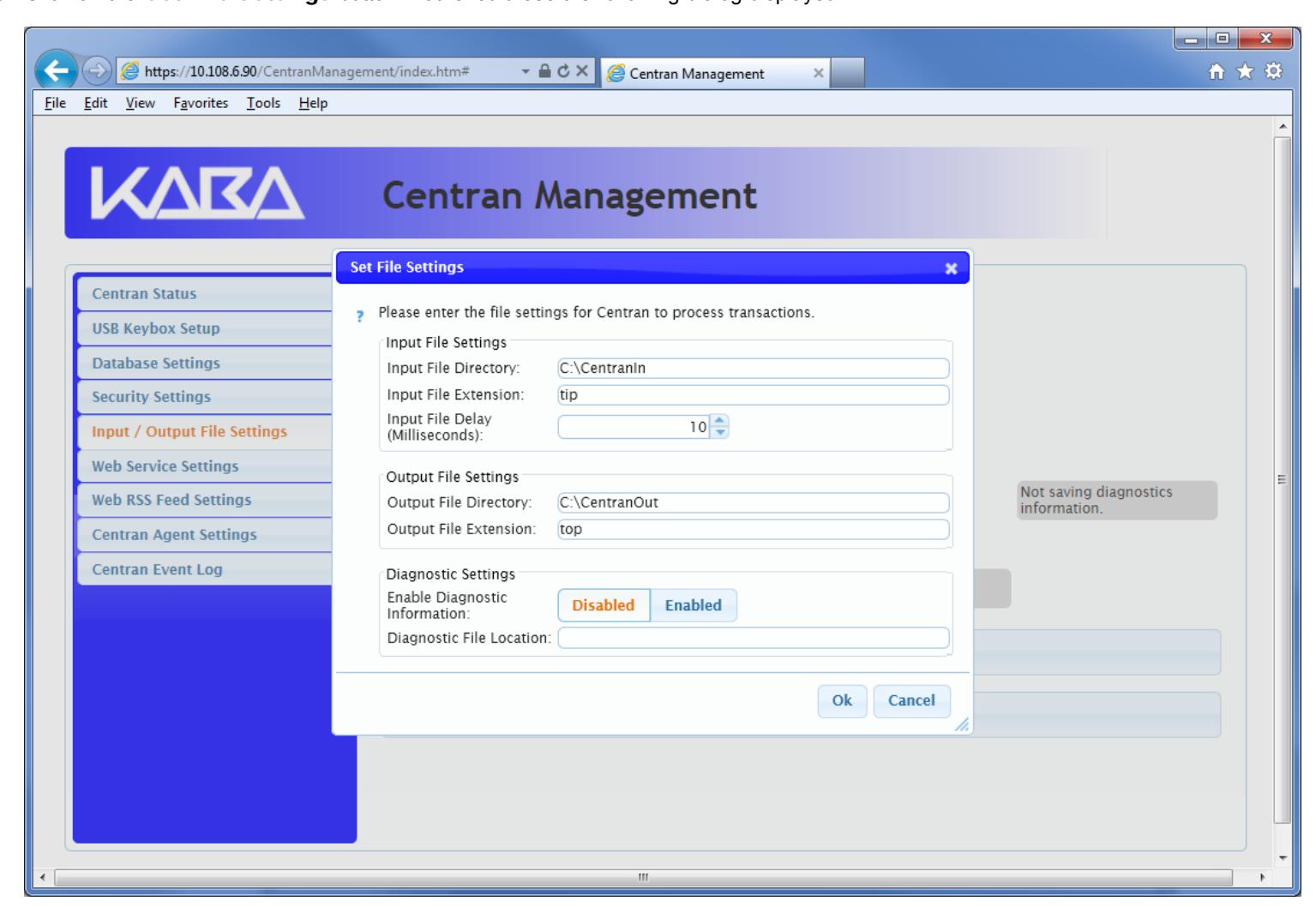Click the Centran Management page heading
Viewport: 1316px width, 907px height.
(x=569, y=195)
